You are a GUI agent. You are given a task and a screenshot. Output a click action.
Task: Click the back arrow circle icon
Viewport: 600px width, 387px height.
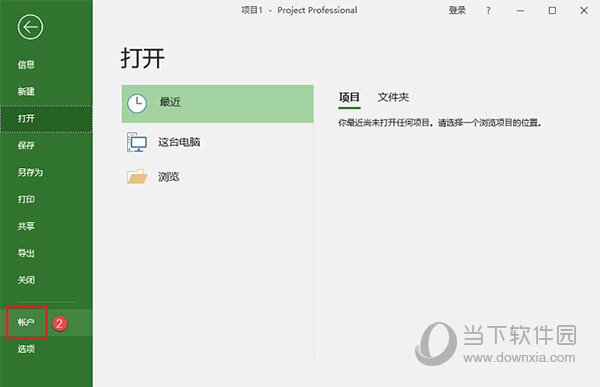click(30, 27)
